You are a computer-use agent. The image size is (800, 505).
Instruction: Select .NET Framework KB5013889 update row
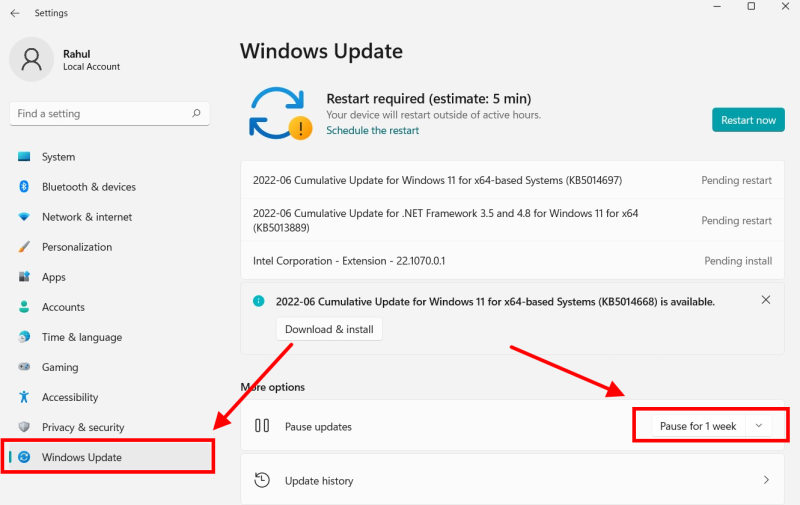pos(512,220)
